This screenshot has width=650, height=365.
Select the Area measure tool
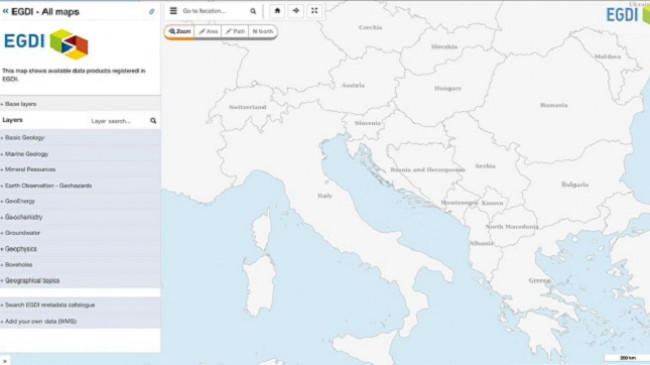(208, 32)
